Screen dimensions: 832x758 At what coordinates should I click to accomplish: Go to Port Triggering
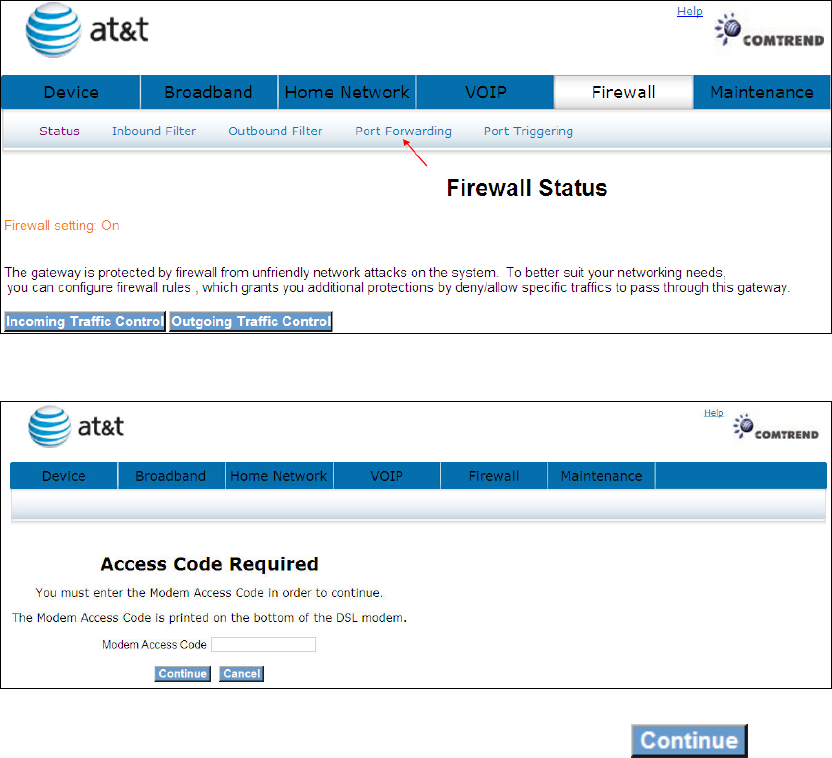[528, 131]
